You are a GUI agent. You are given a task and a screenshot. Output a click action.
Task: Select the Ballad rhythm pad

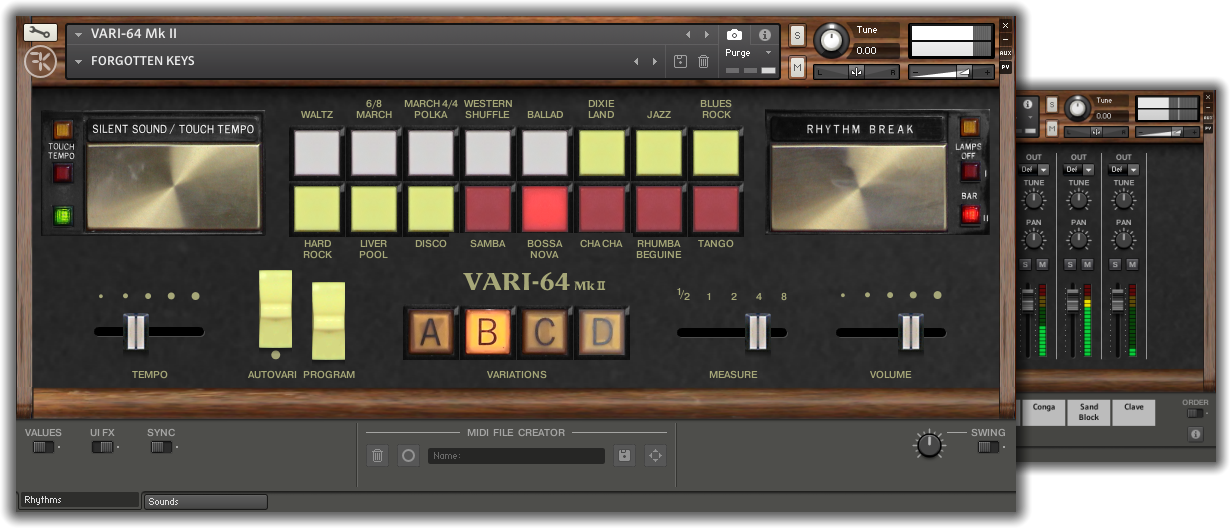(545, 152)
